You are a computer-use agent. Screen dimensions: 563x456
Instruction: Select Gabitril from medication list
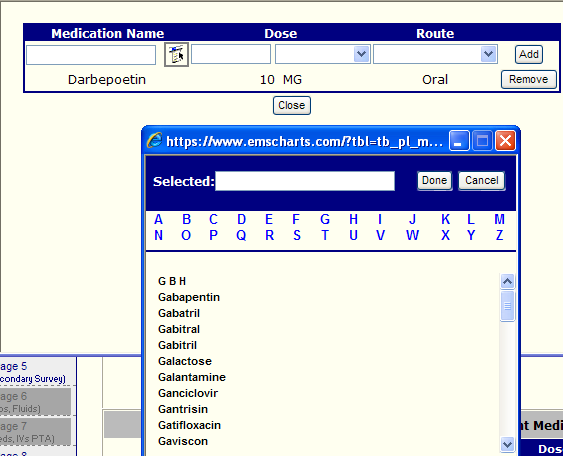(x=177, y=345)
